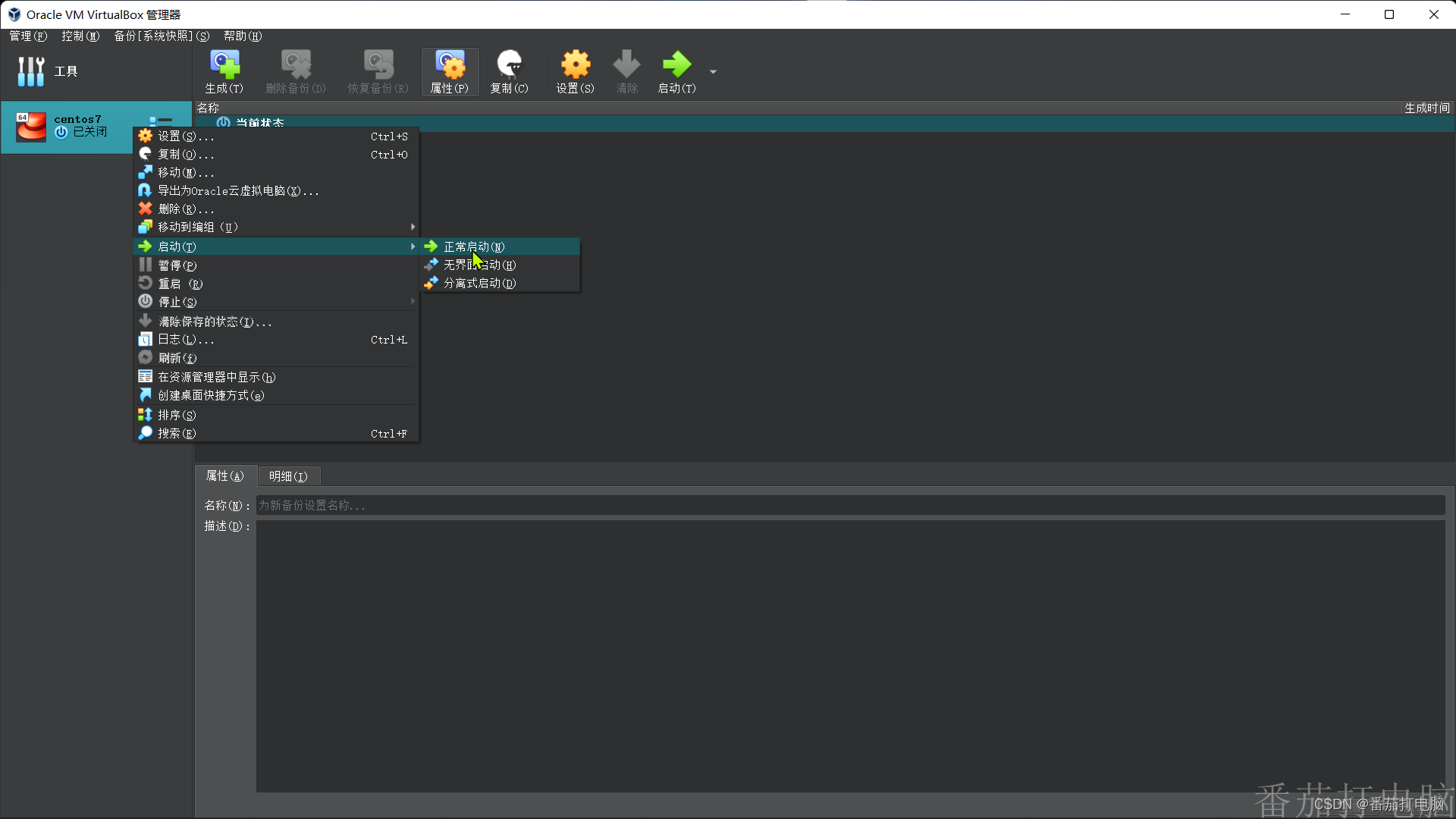Open the 控制(M) menu bar item

[80, 36]
